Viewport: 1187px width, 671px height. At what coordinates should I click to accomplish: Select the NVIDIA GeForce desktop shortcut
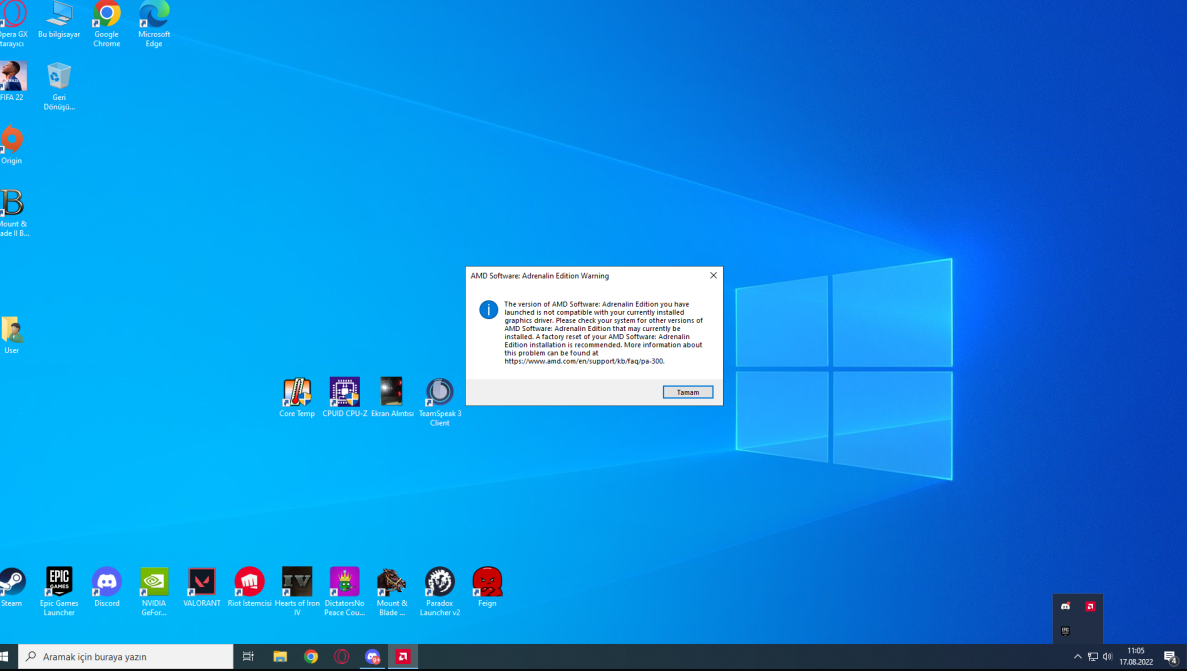(154, 582)
